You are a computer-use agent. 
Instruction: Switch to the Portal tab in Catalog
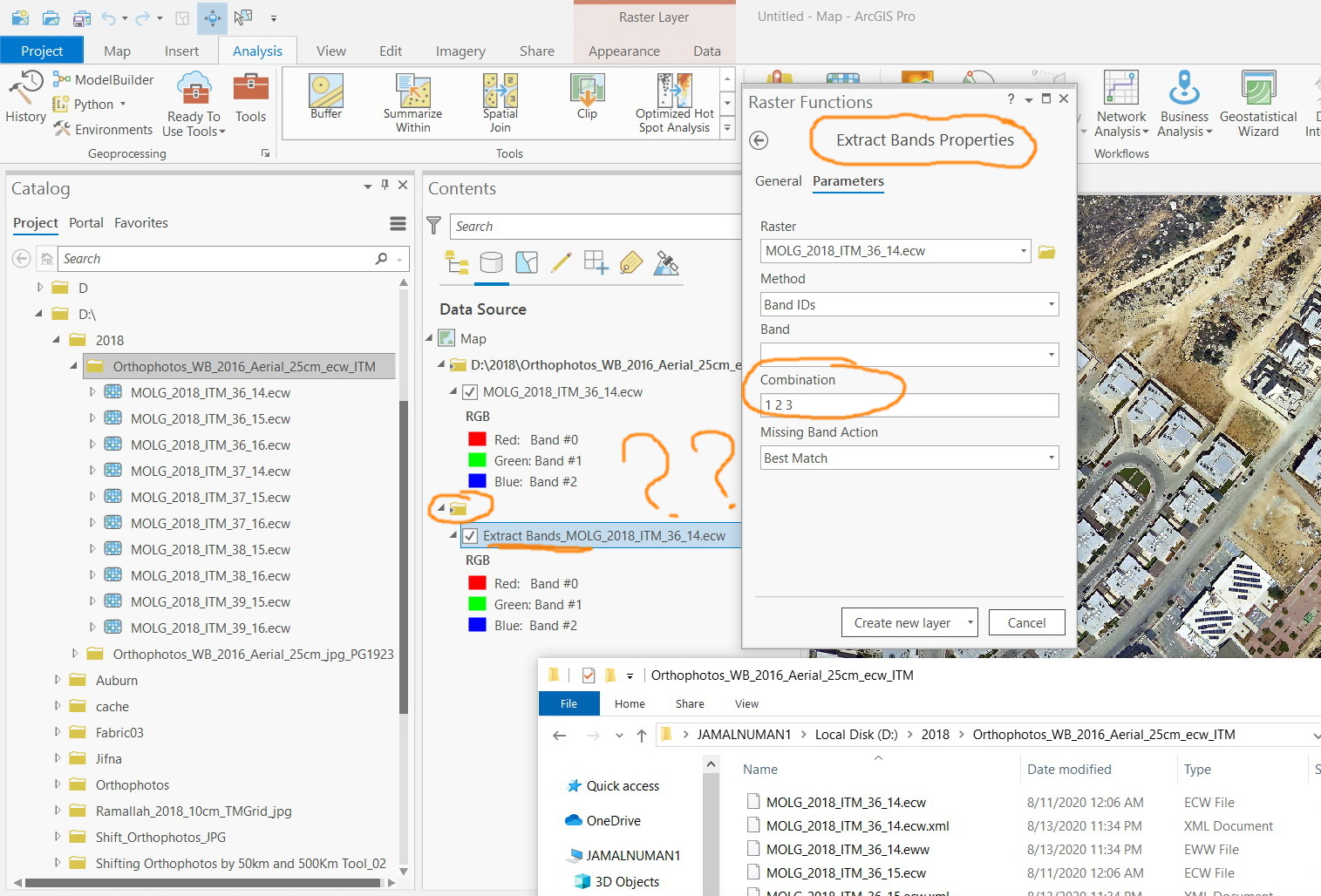coord(86,223)
